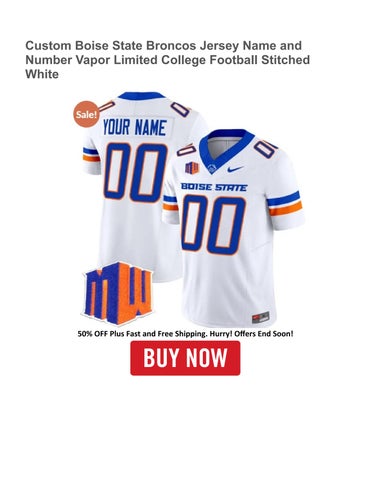Screen dimensions: 371x480
Task: Click the orange Sale! badge
Action: pyautogui.click(x=86, y=114)
